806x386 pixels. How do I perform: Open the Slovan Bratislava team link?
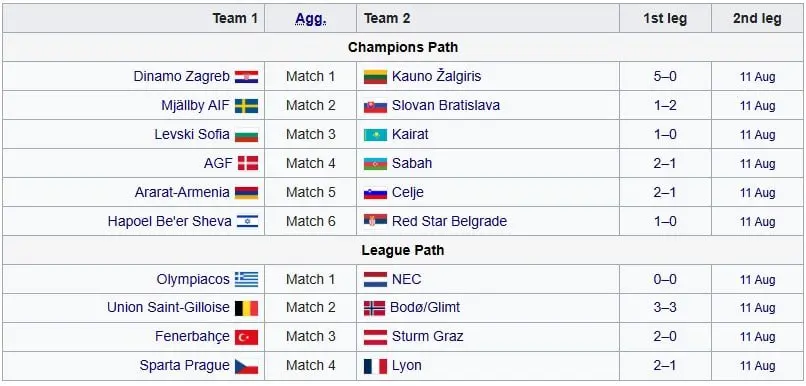coord(446,105)
